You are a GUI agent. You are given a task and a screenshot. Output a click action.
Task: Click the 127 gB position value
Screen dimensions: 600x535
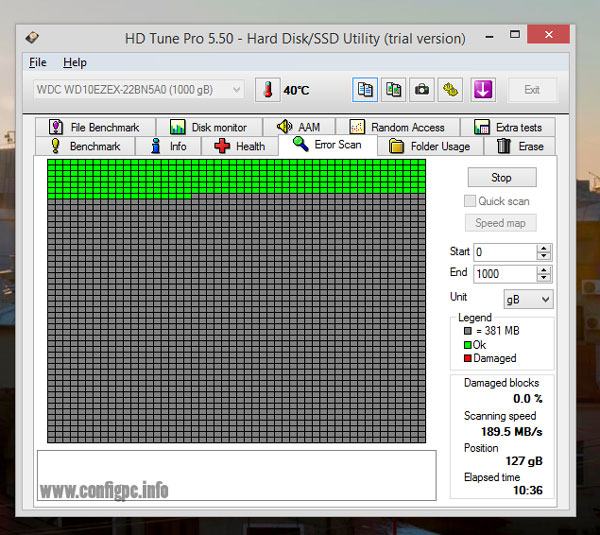pos(524,461)
